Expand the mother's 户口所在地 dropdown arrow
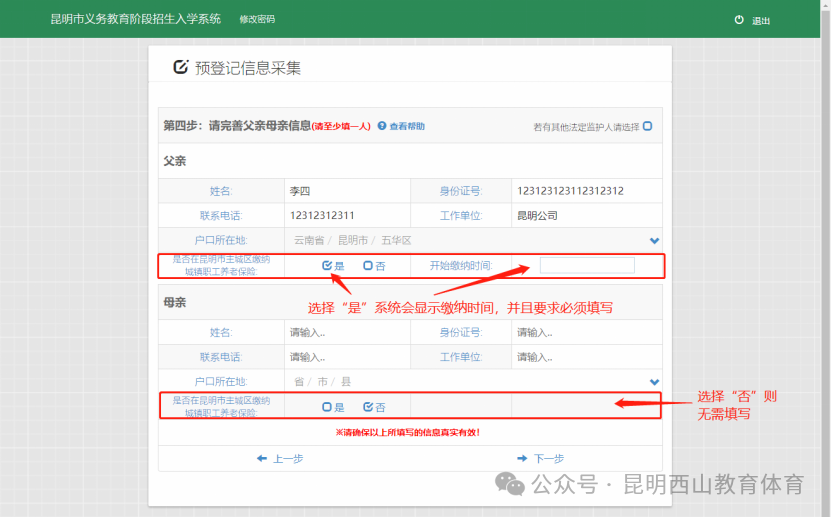The width and height of the screenshot is (831, 517). coord(655,382)
